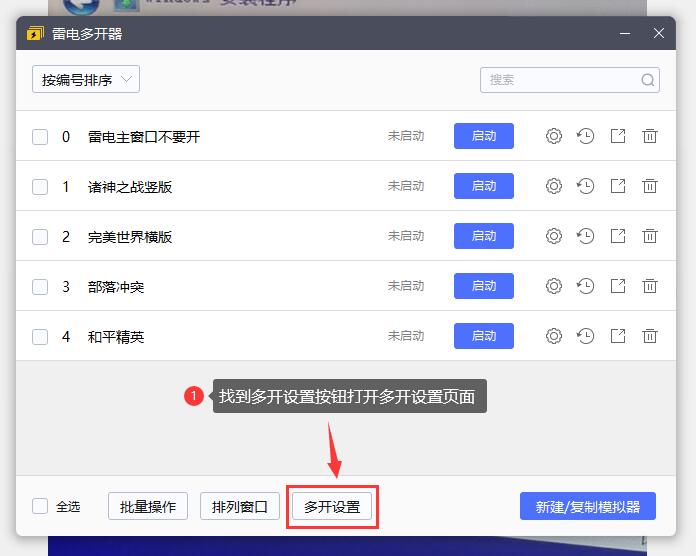Tick checkbox for emulator 4 和平精英

pyautogui.click(x=40, y=337)
